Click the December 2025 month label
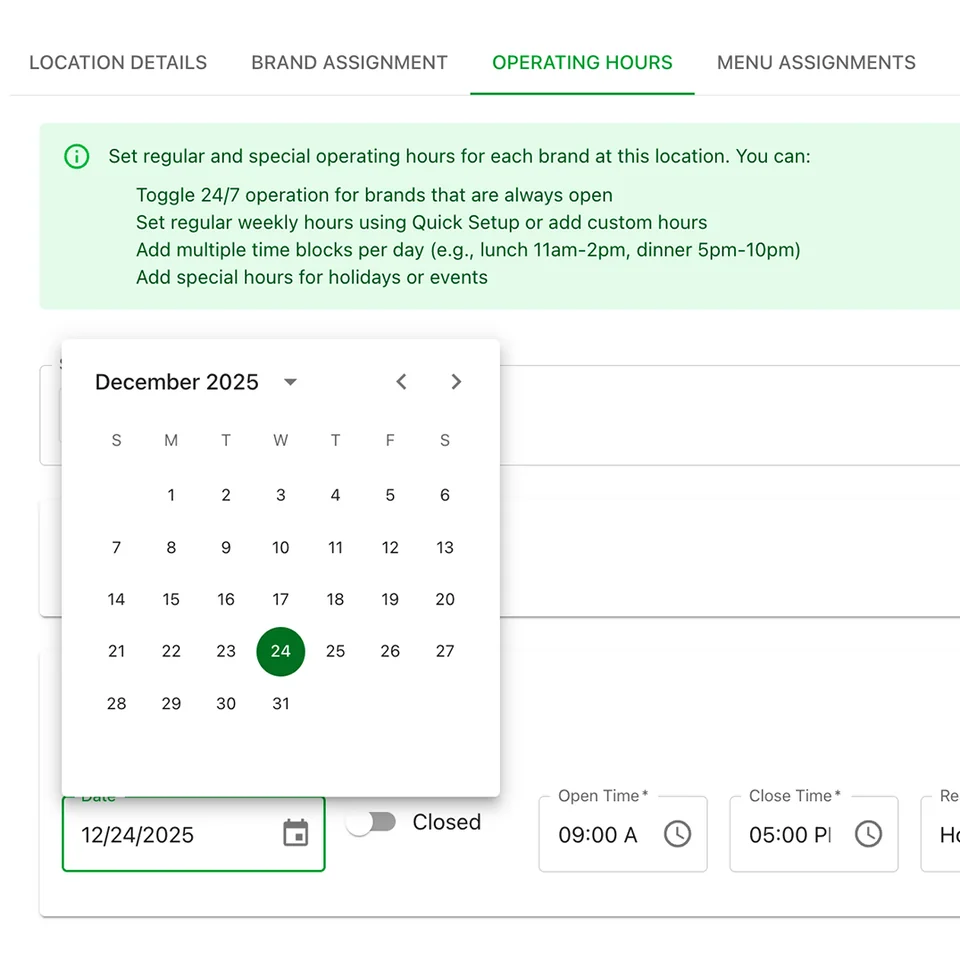This screenshot has width=960, height=960. click(x=177, y=382)
